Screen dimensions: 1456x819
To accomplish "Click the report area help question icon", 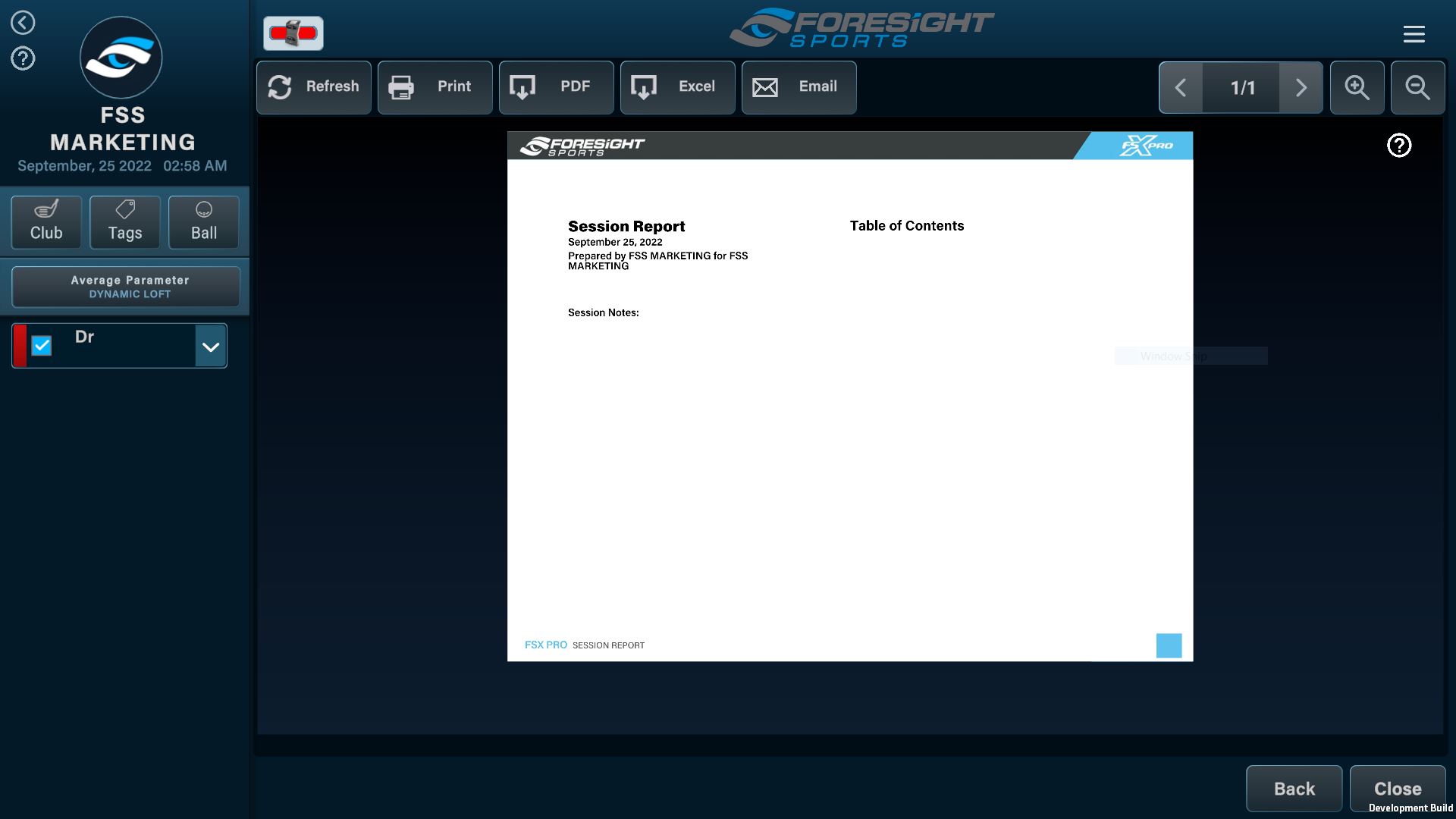I will 1398,145.
